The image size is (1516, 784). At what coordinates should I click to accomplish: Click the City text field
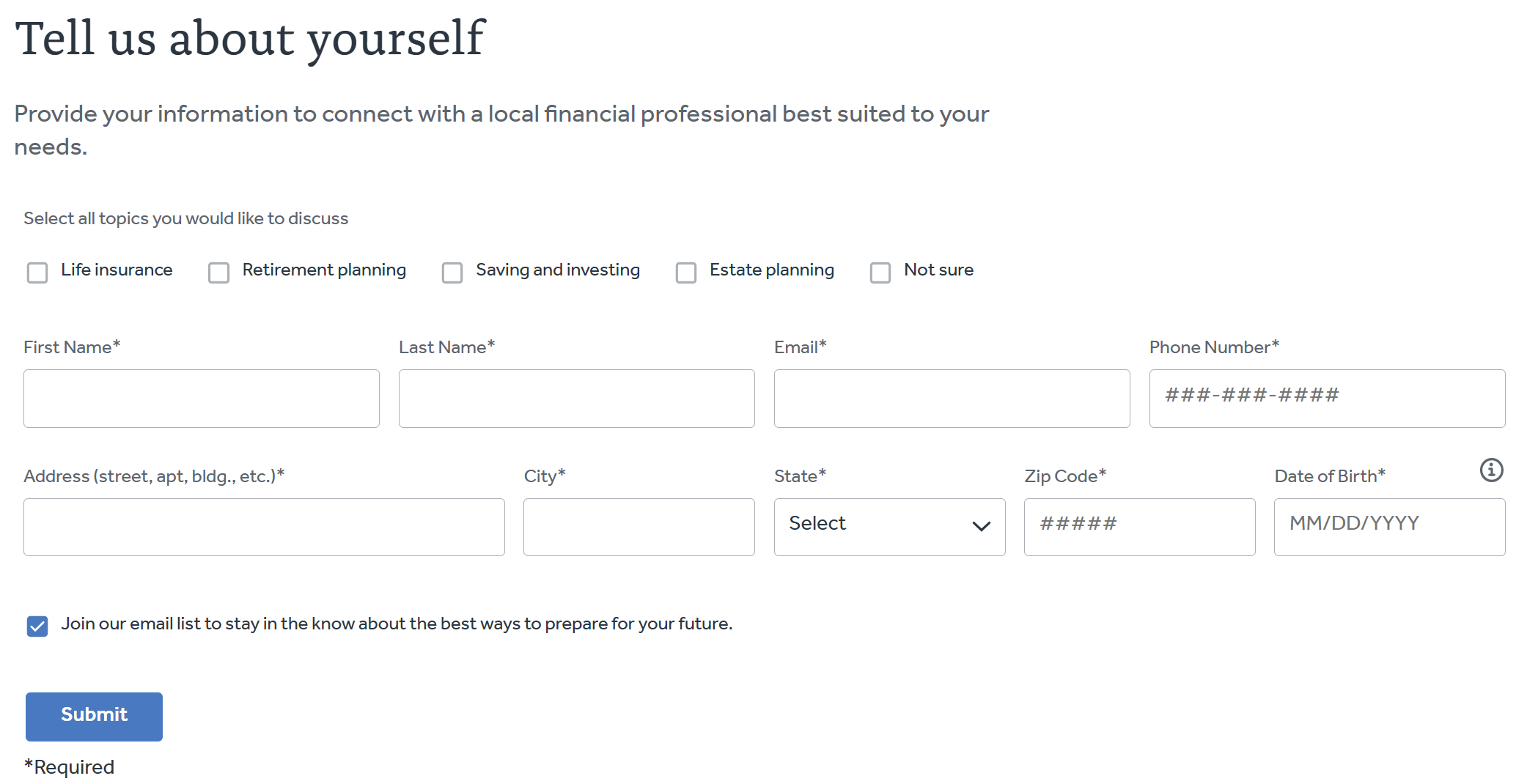coord(639,527)
